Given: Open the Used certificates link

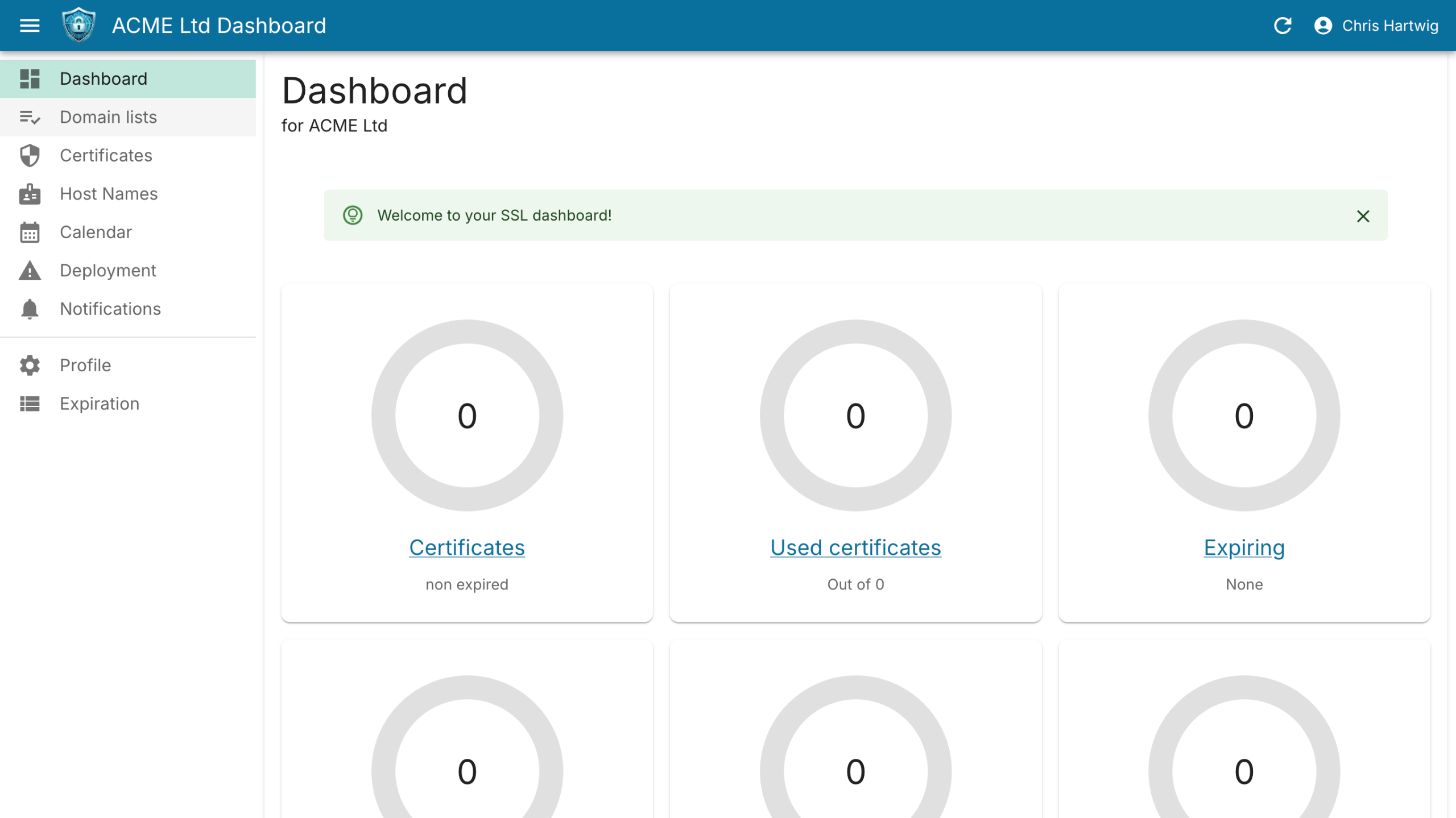Looking at the screenshot, I should coord(855,547).
